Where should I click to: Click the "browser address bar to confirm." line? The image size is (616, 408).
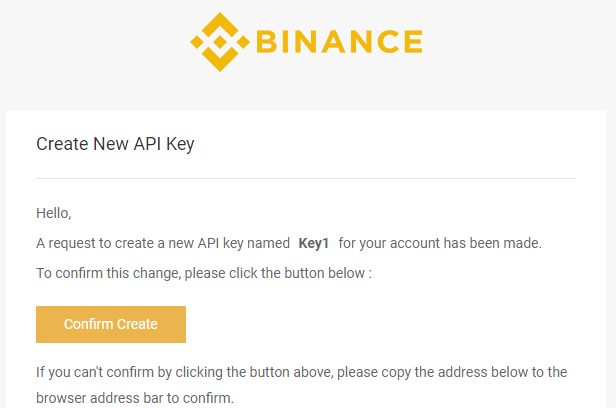click(135, 398)
